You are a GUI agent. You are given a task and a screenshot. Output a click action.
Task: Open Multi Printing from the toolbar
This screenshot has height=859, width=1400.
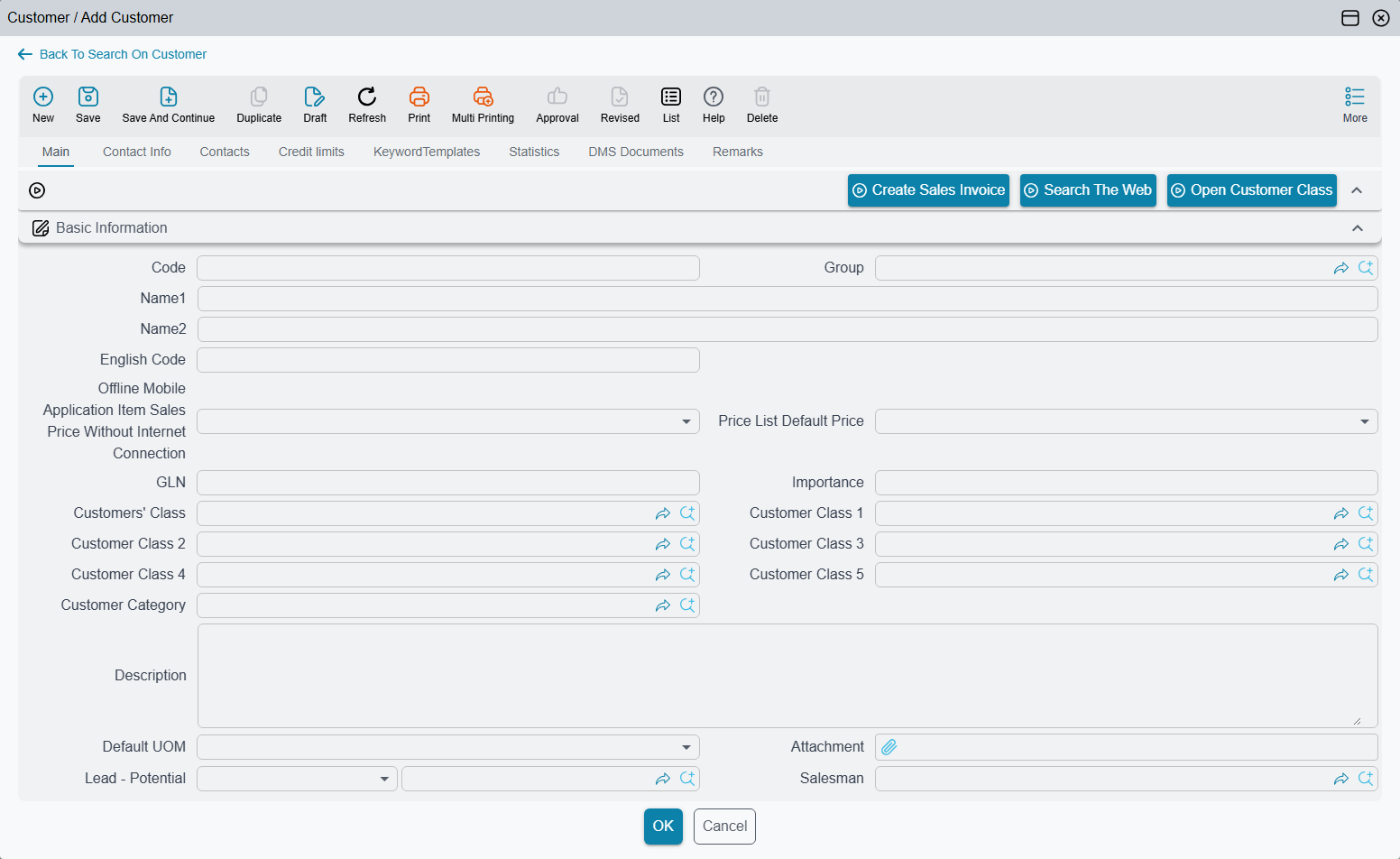tap(483, 97)
